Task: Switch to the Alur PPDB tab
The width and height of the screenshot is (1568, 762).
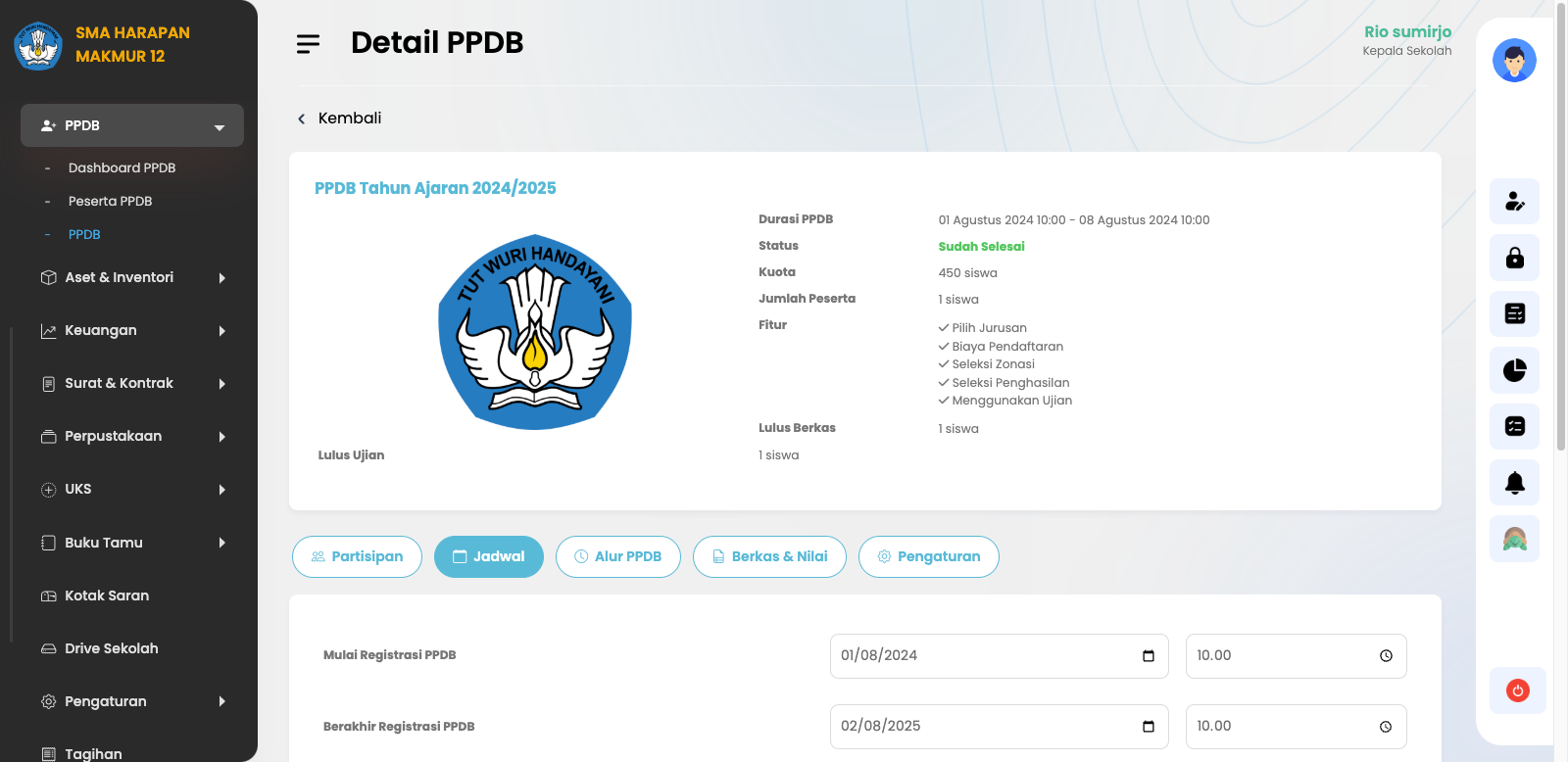Action: [x=617, y=557]
